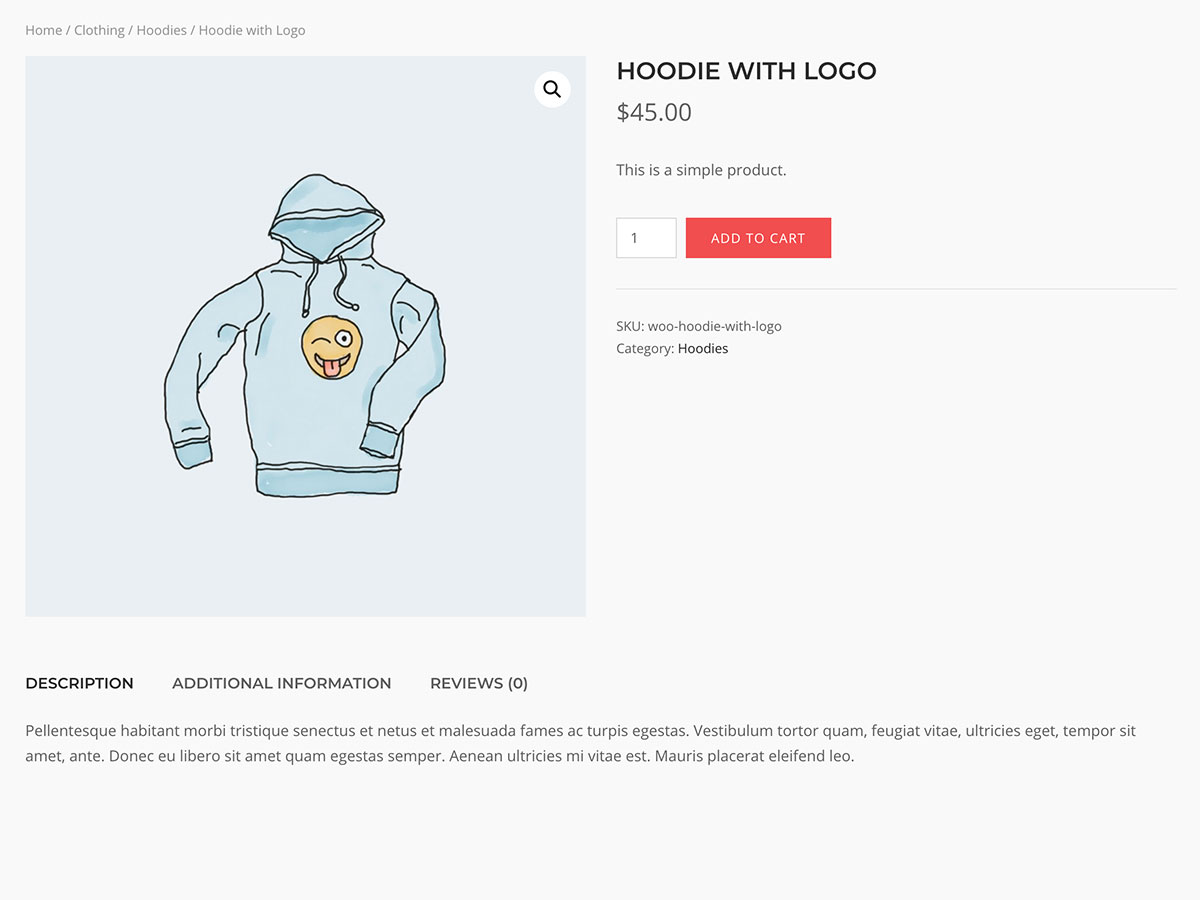Open the Hoodies category link under SKU
This screenshot has width=1200, height=900.
pyautogui.click(x=703, y=348)
